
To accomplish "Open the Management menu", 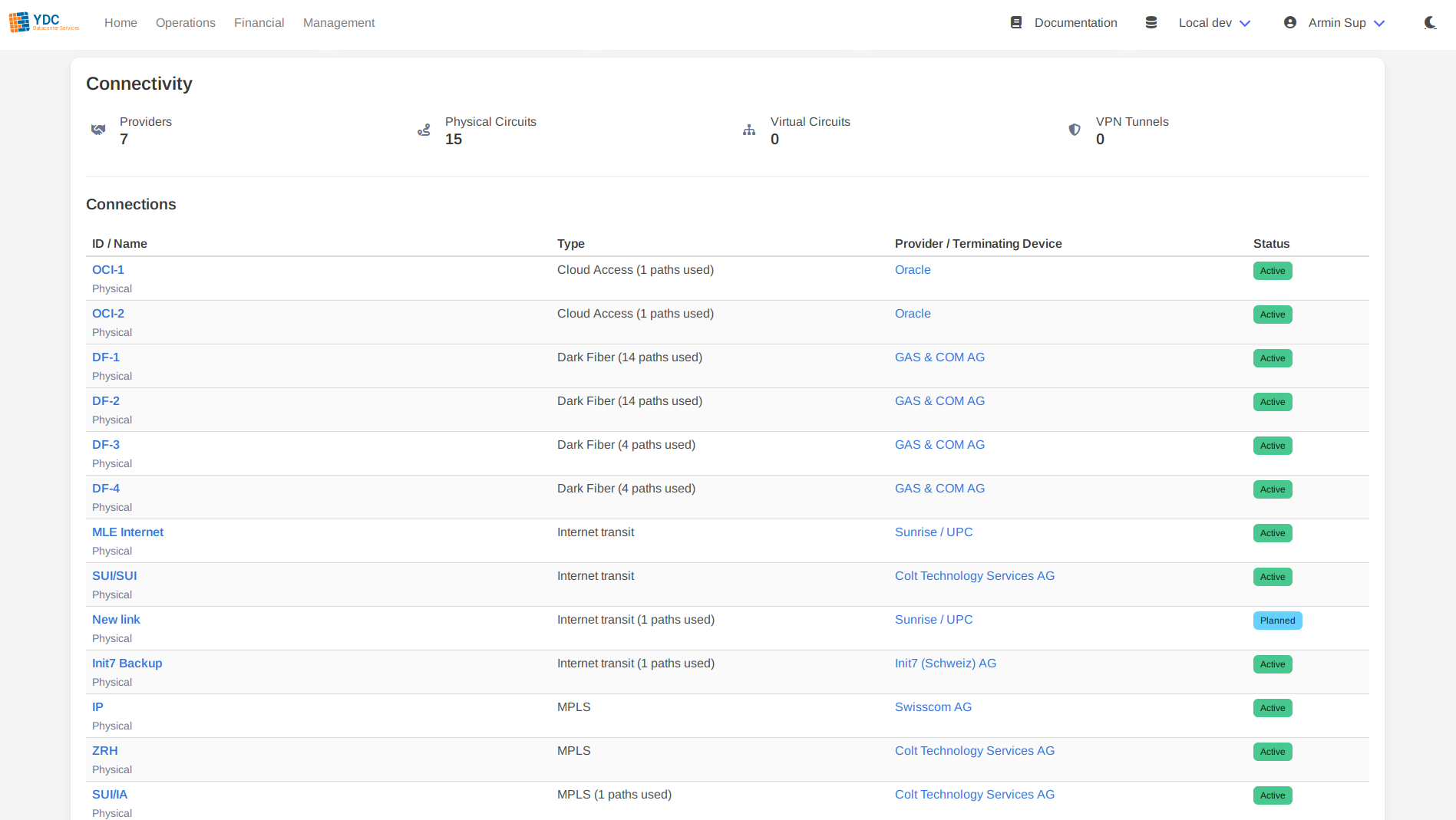I will point(339,23).
